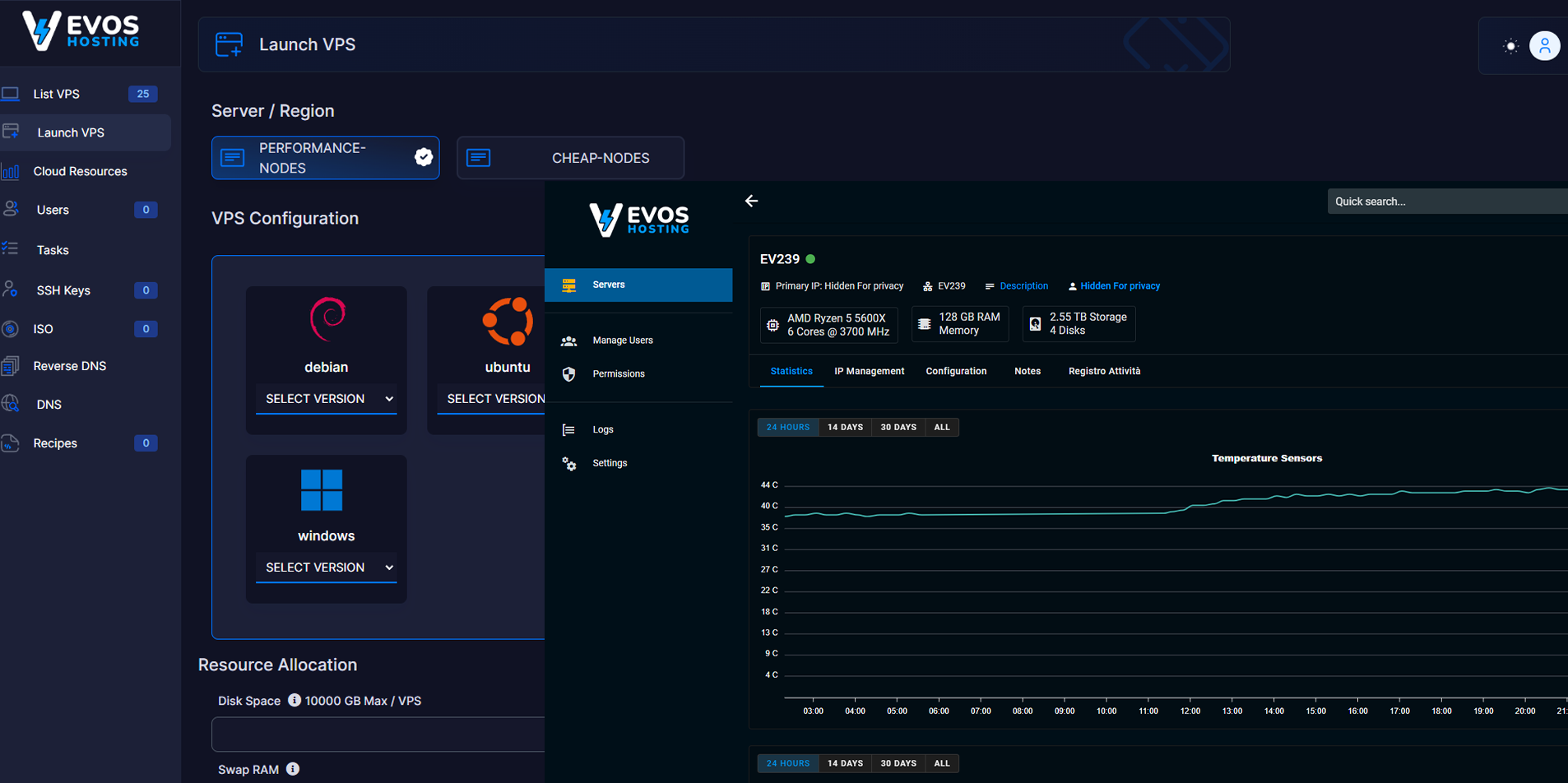Click the Disk Space info icon
The height and width of the screenshot is (783, 1568).
294,701
